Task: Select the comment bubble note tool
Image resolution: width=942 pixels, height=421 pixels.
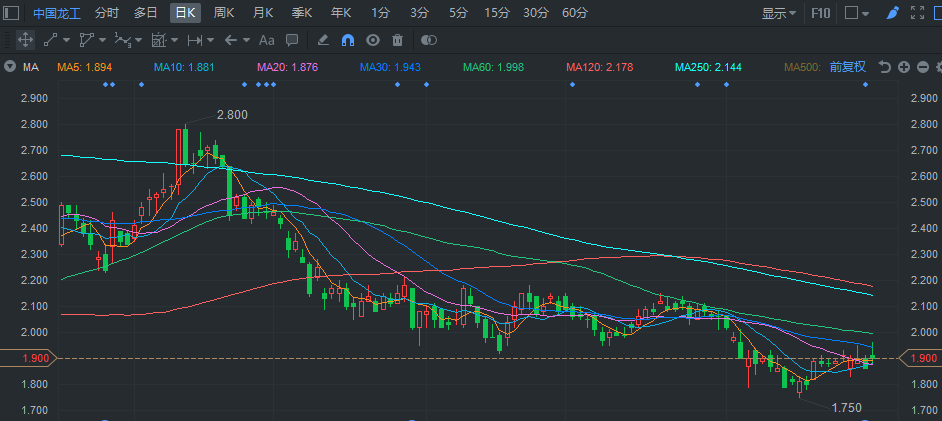Action: (x=292, y=40)
